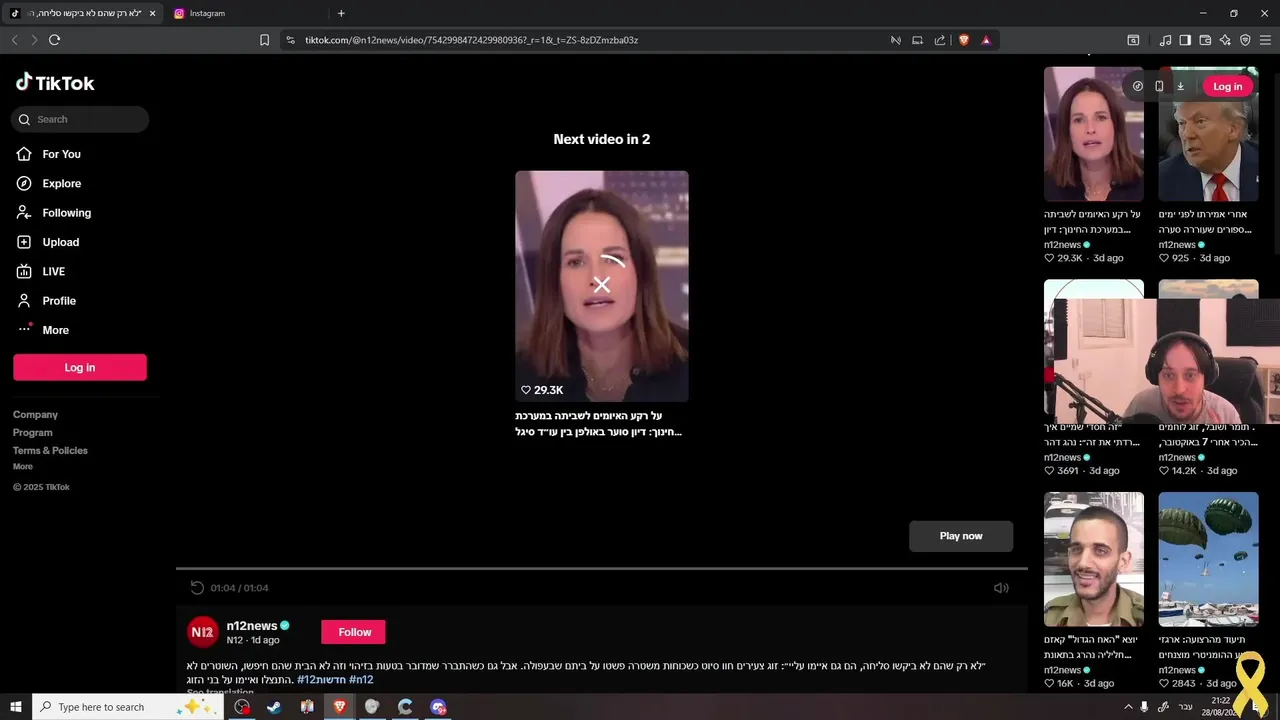Open the Windows Start menu
The width and height of the screenshot is (1280, 720).
(16, 707)
